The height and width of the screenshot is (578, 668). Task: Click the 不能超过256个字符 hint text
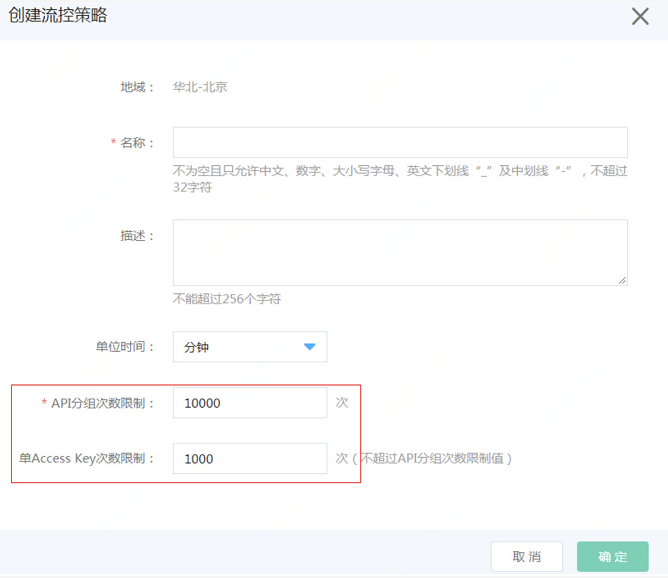click(227, 299)
